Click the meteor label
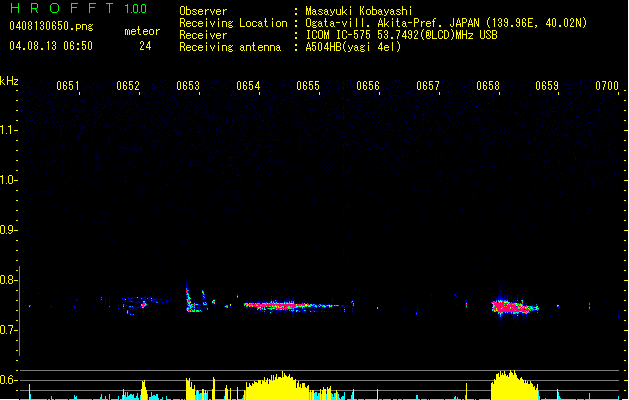The image size is (629, 400). click(142, 31)
